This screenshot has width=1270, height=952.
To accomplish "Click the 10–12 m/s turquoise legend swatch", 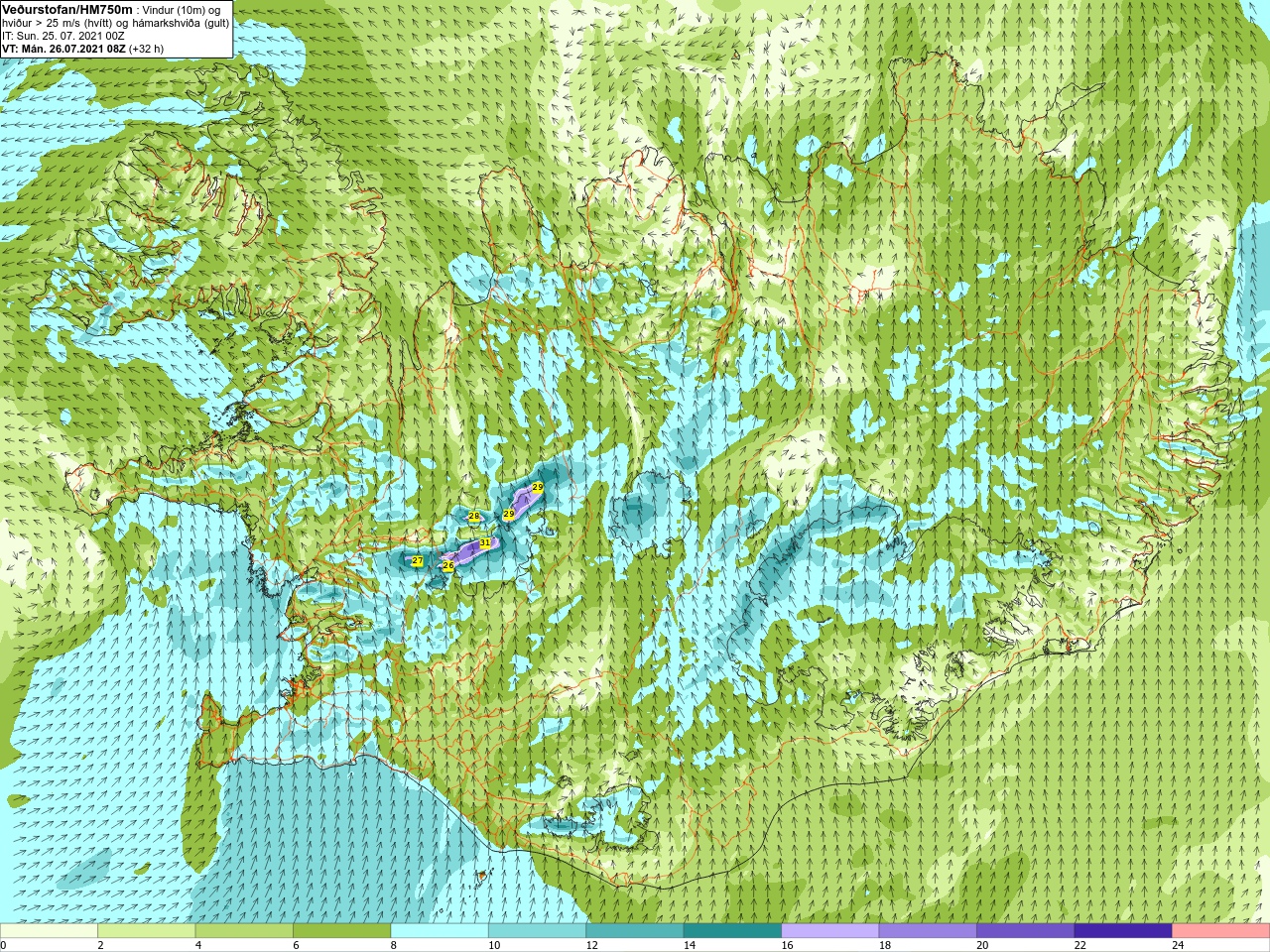I will (538, 931).
